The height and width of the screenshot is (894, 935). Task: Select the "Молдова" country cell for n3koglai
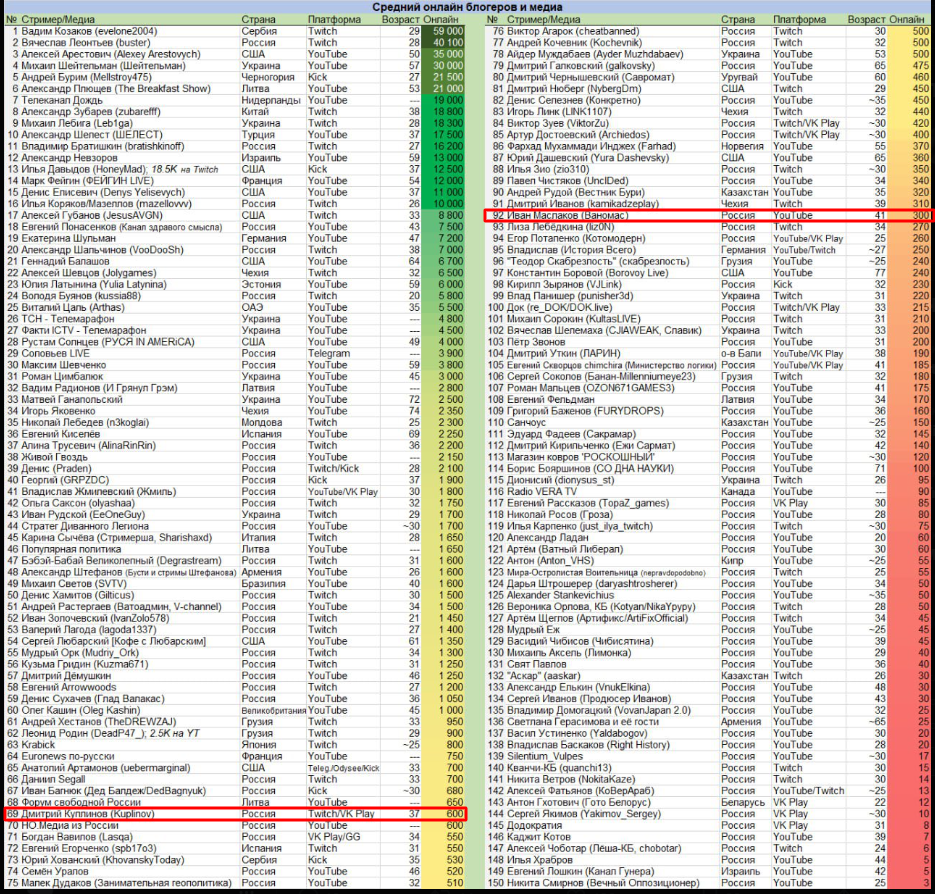(262, 422)
